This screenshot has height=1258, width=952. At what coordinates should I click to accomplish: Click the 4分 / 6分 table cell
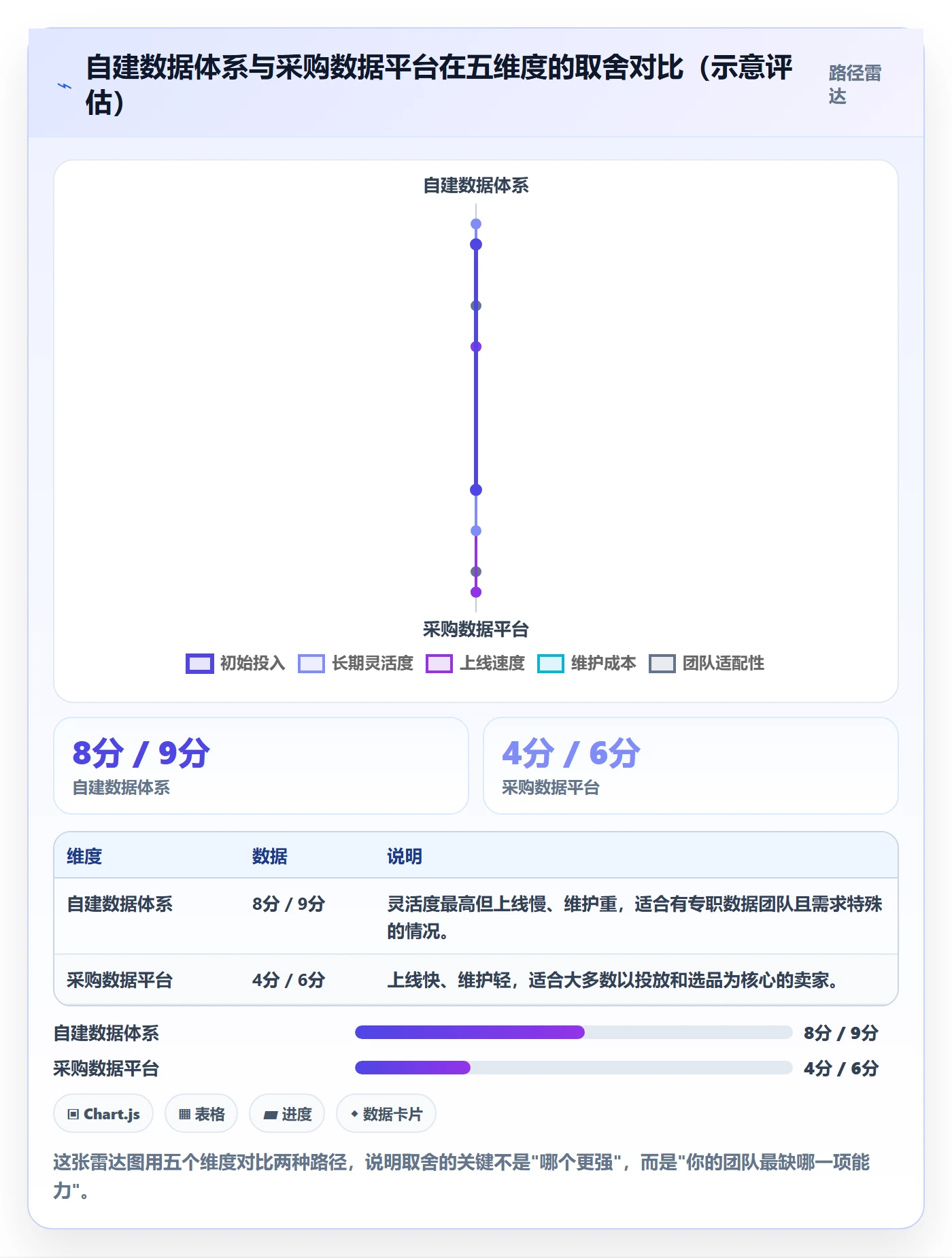tap(288, 980)
